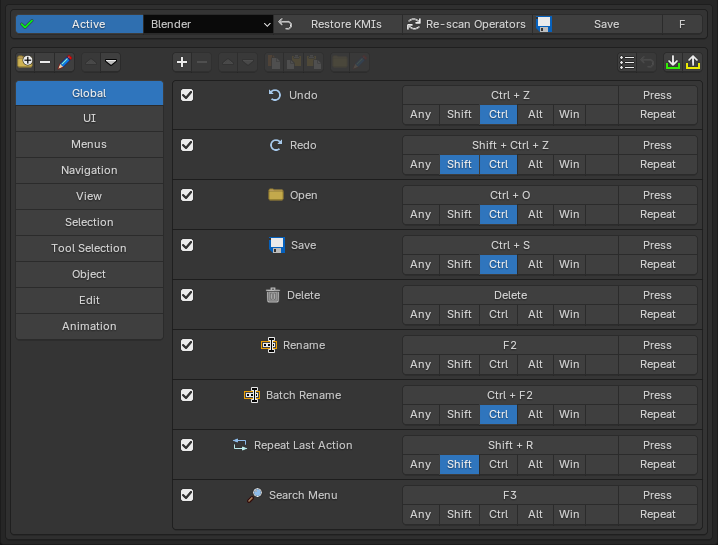This screenshot has height=545, width=718.
Task: Move group down with white arrow icon
Action: [x=111, y=62]
